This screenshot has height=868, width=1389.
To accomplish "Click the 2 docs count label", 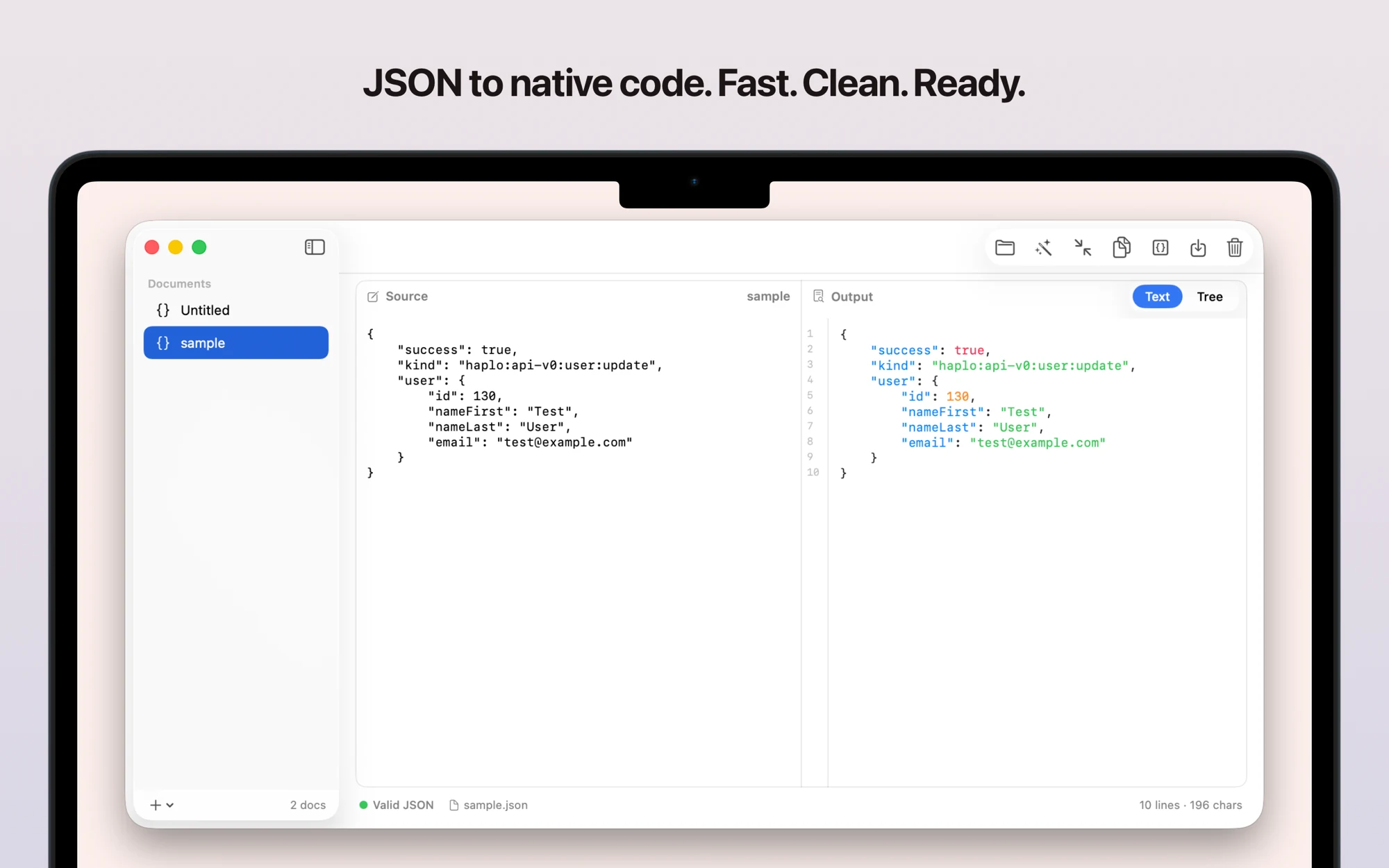I will point(308,805).
